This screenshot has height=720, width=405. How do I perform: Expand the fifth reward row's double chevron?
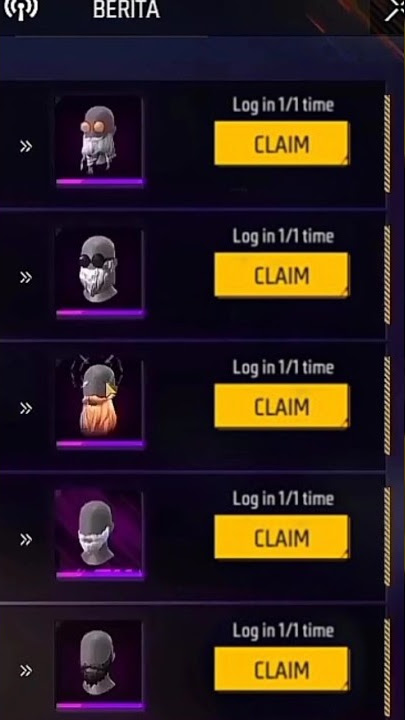pyautogui.click(x=26, y=671)
